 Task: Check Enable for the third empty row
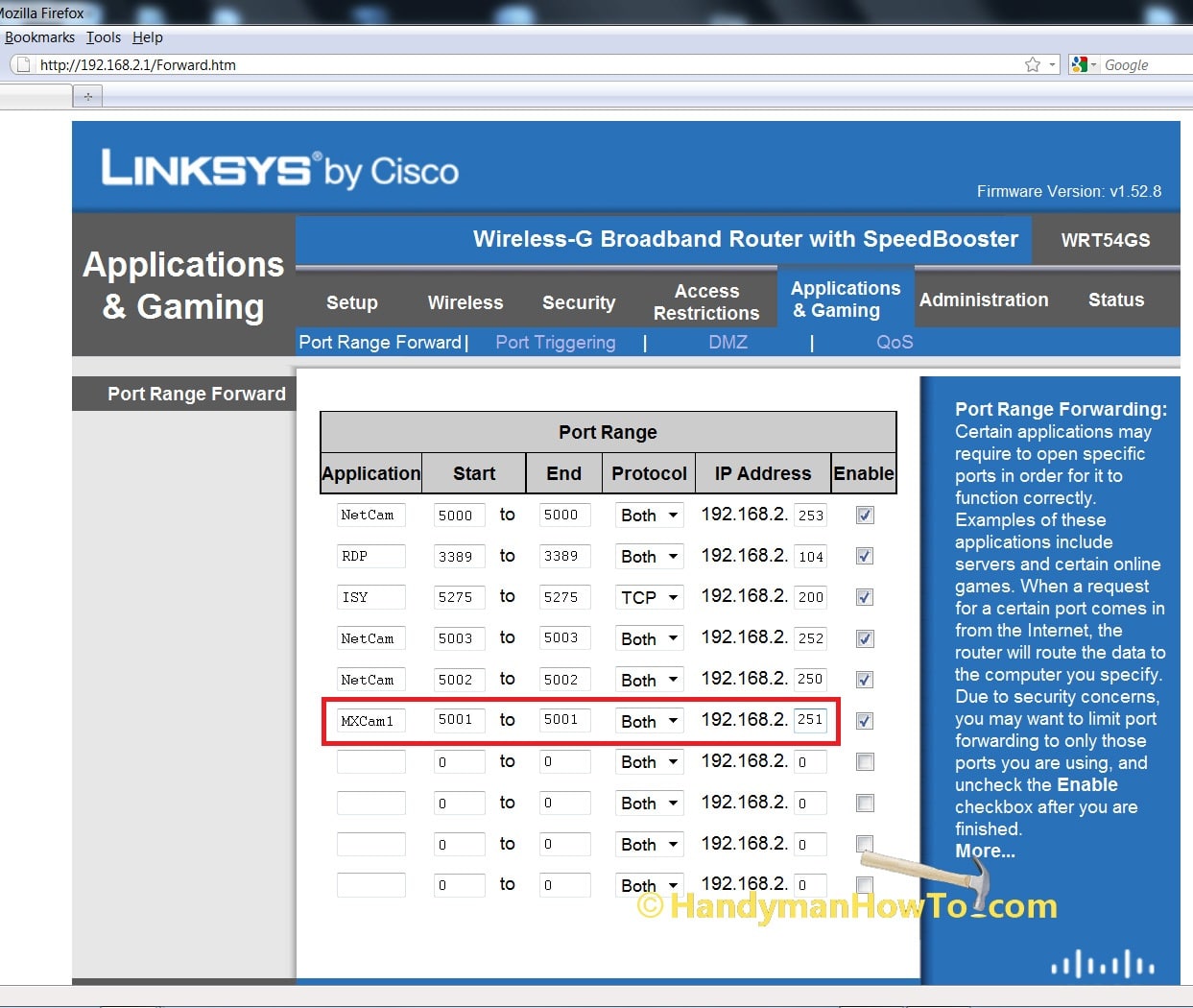(865, 844)
